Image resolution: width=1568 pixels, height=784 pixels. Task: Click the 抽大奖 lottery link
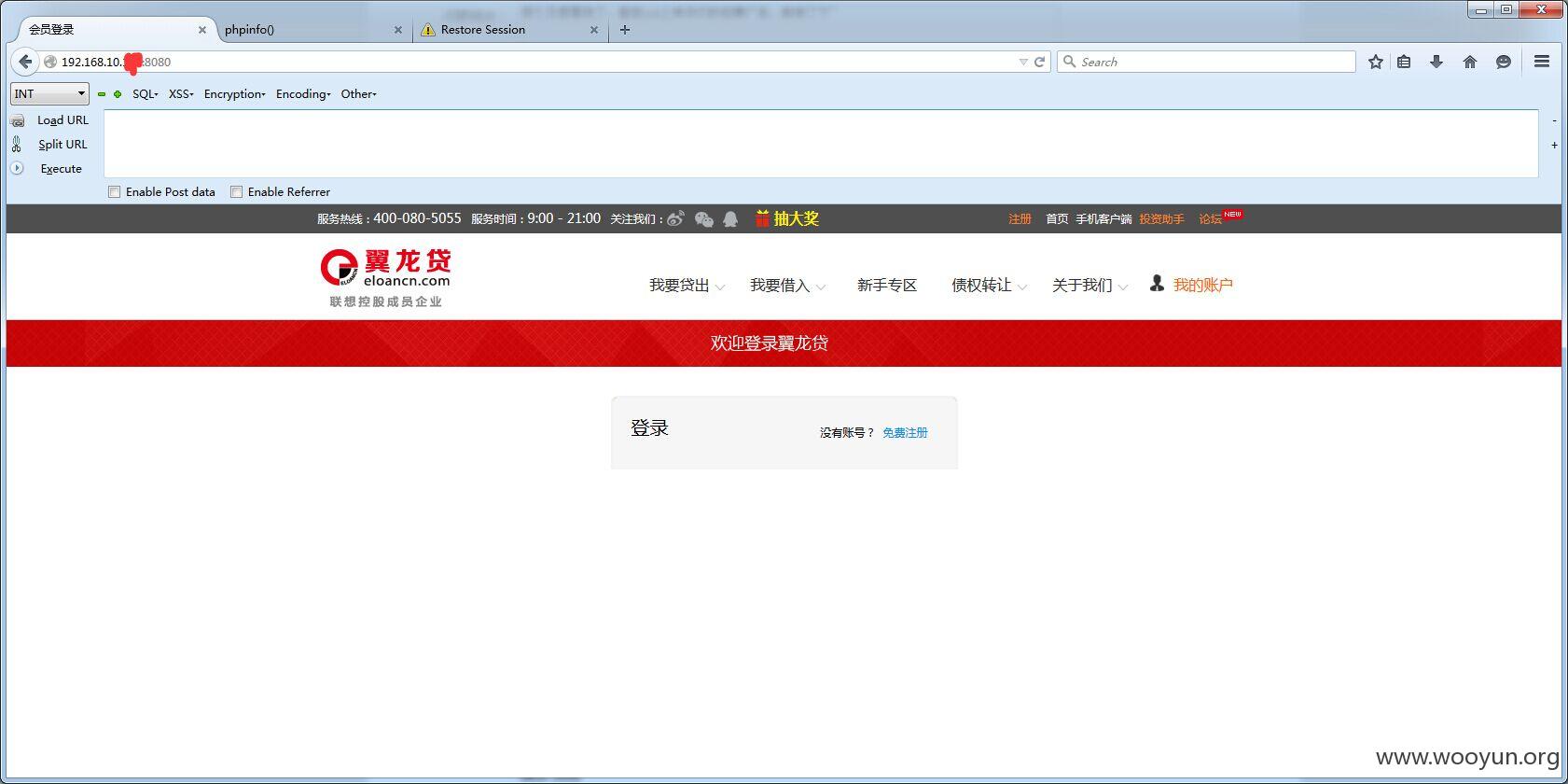[x=796, y=218]
